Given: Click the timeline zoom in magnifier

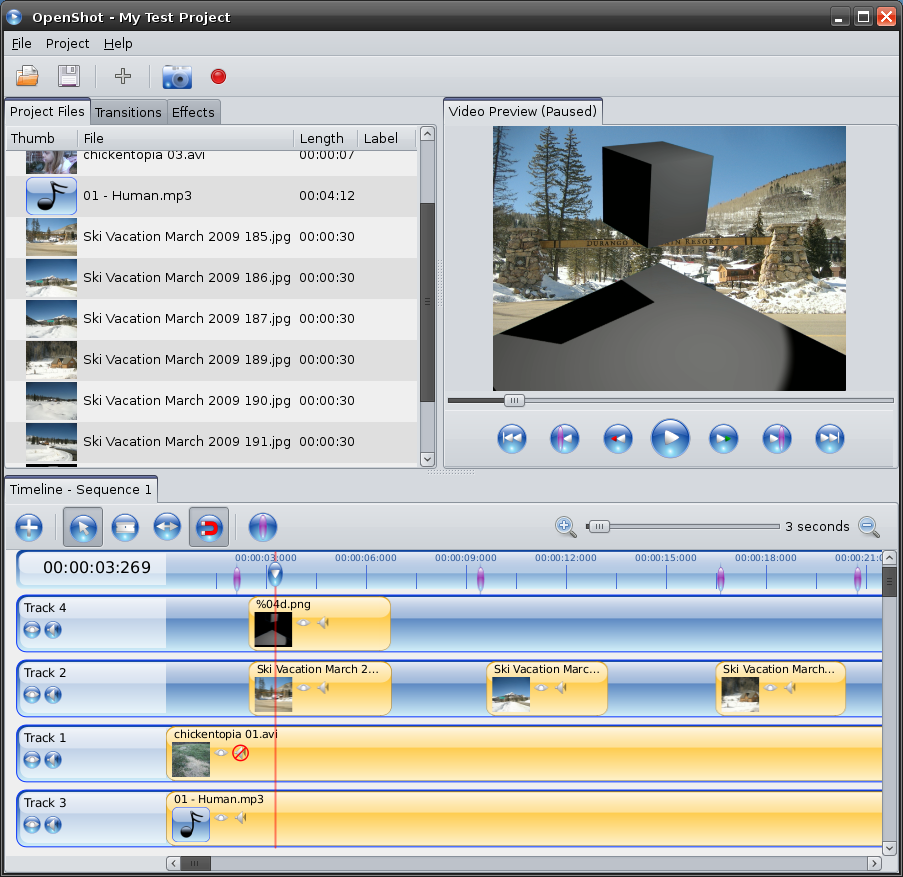Looking at the screenshot, I should tap(565, 526).
